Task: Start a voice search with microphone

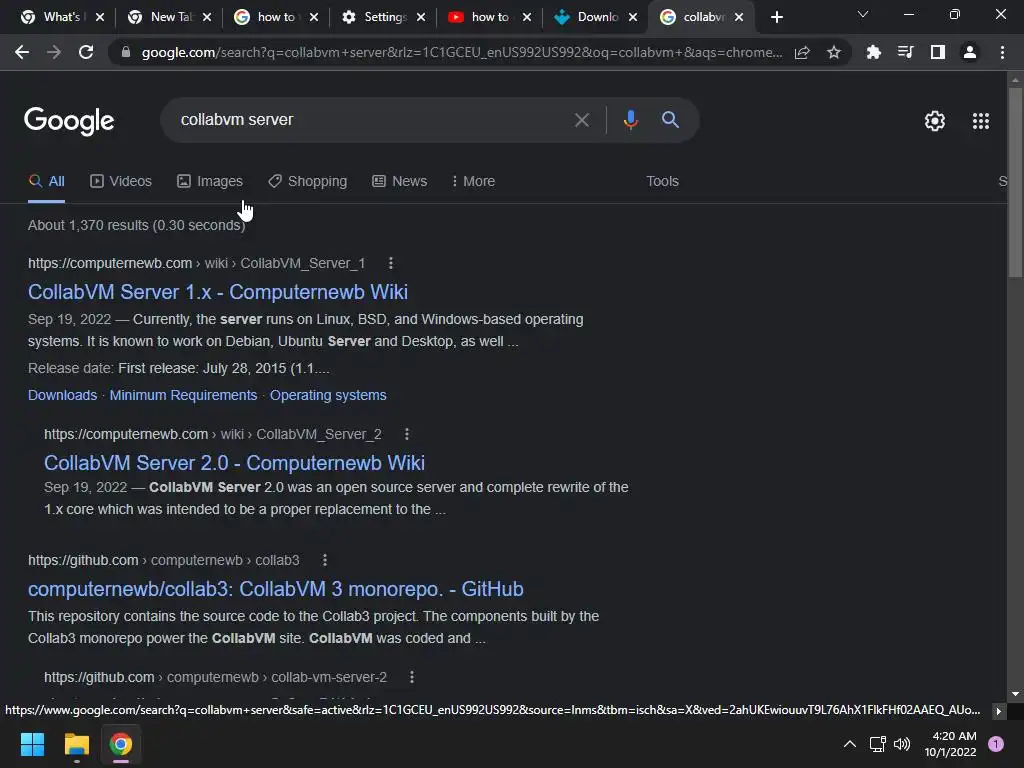Action: click(630, 120)
